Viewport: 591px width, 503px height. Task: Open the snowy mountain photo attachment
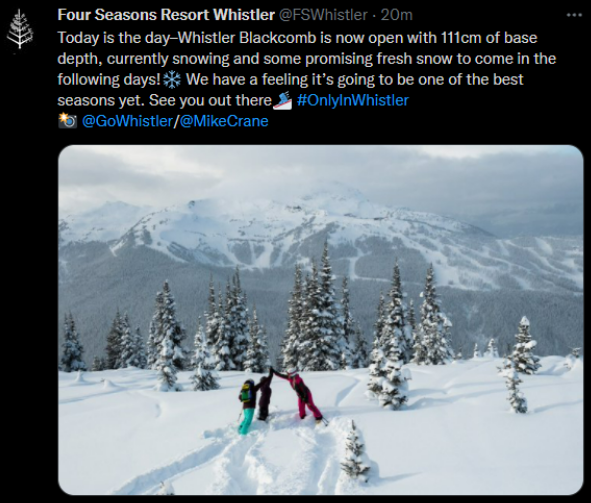pos(320,320)
